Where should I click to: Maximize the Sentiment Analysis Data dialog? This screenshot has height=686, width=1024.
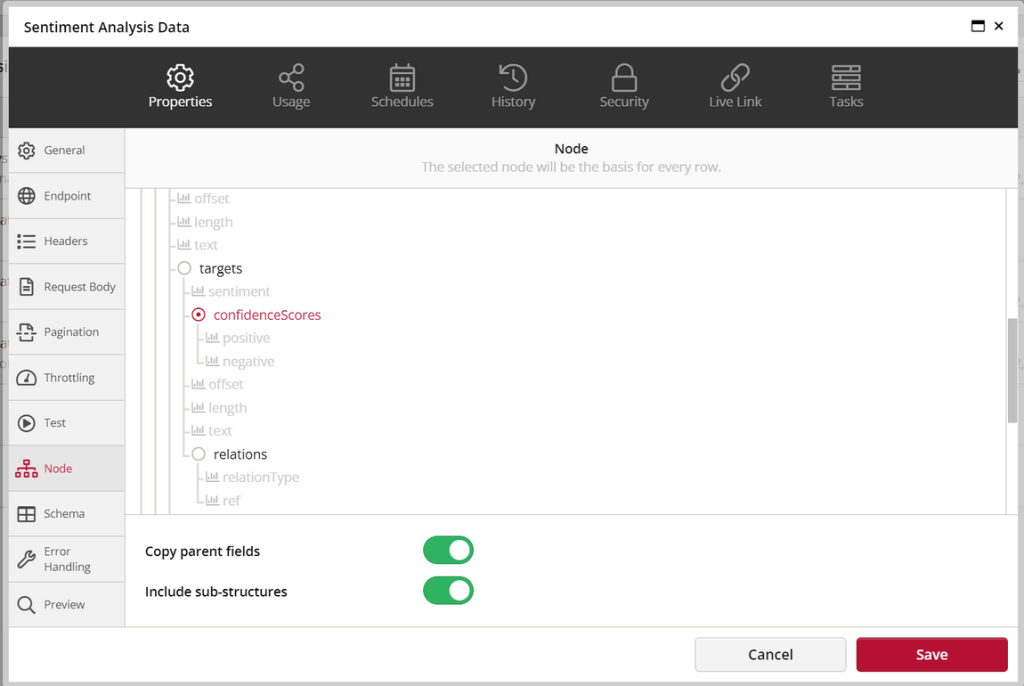[978, 26]
